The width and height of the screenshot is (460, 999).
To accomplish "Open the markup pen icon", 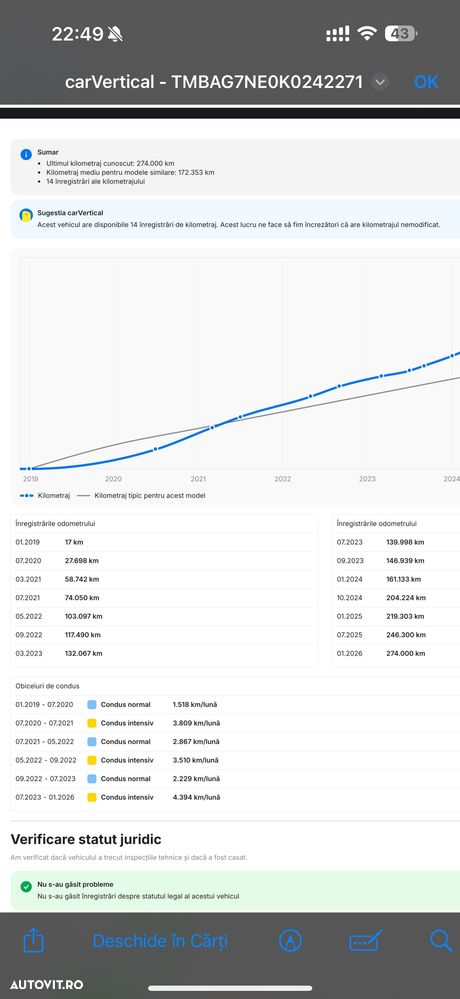I will coord(291,940).
